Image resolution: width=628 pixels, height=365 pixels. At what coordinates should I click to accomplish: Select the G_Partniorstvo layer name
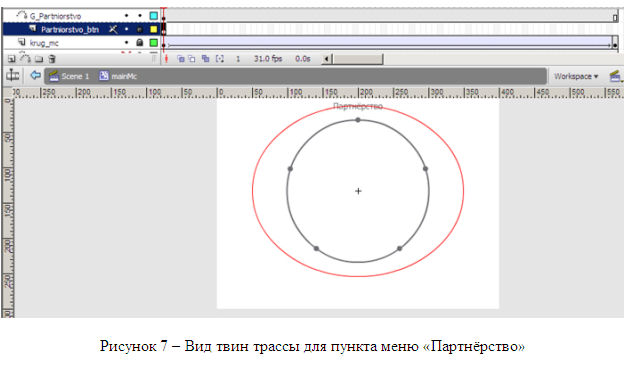(55, 16)
